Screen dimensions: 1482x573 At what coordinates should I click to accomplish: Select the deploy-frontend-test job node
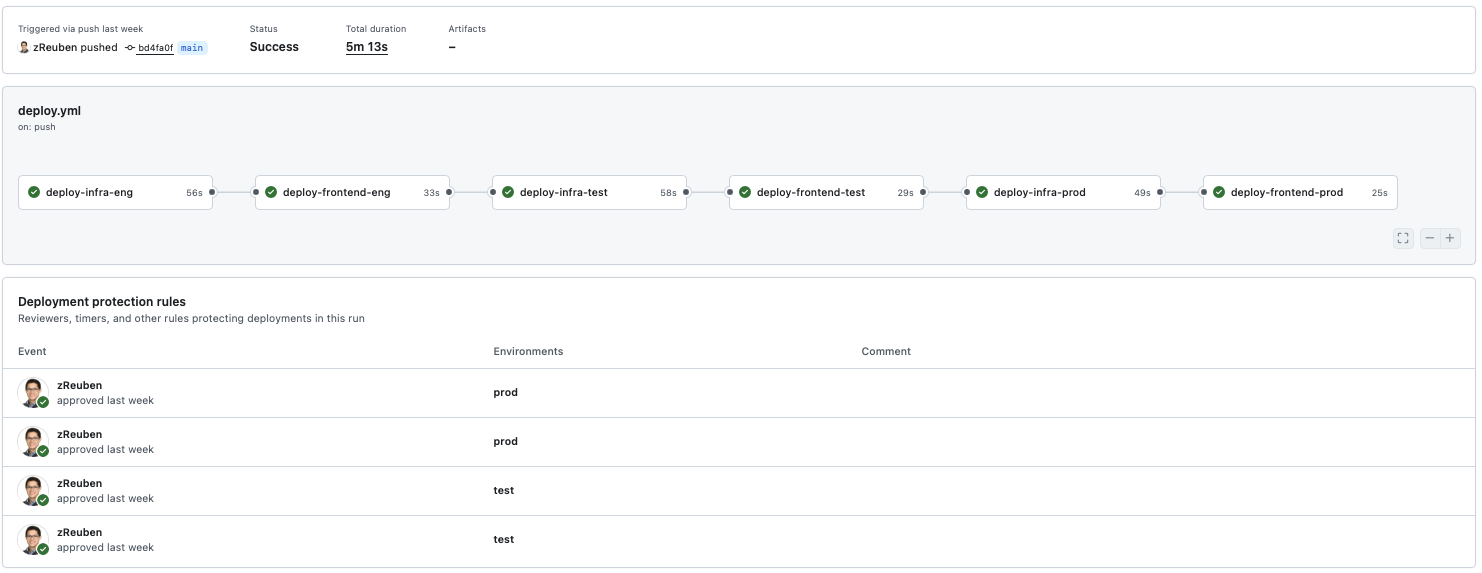point(811,192)
